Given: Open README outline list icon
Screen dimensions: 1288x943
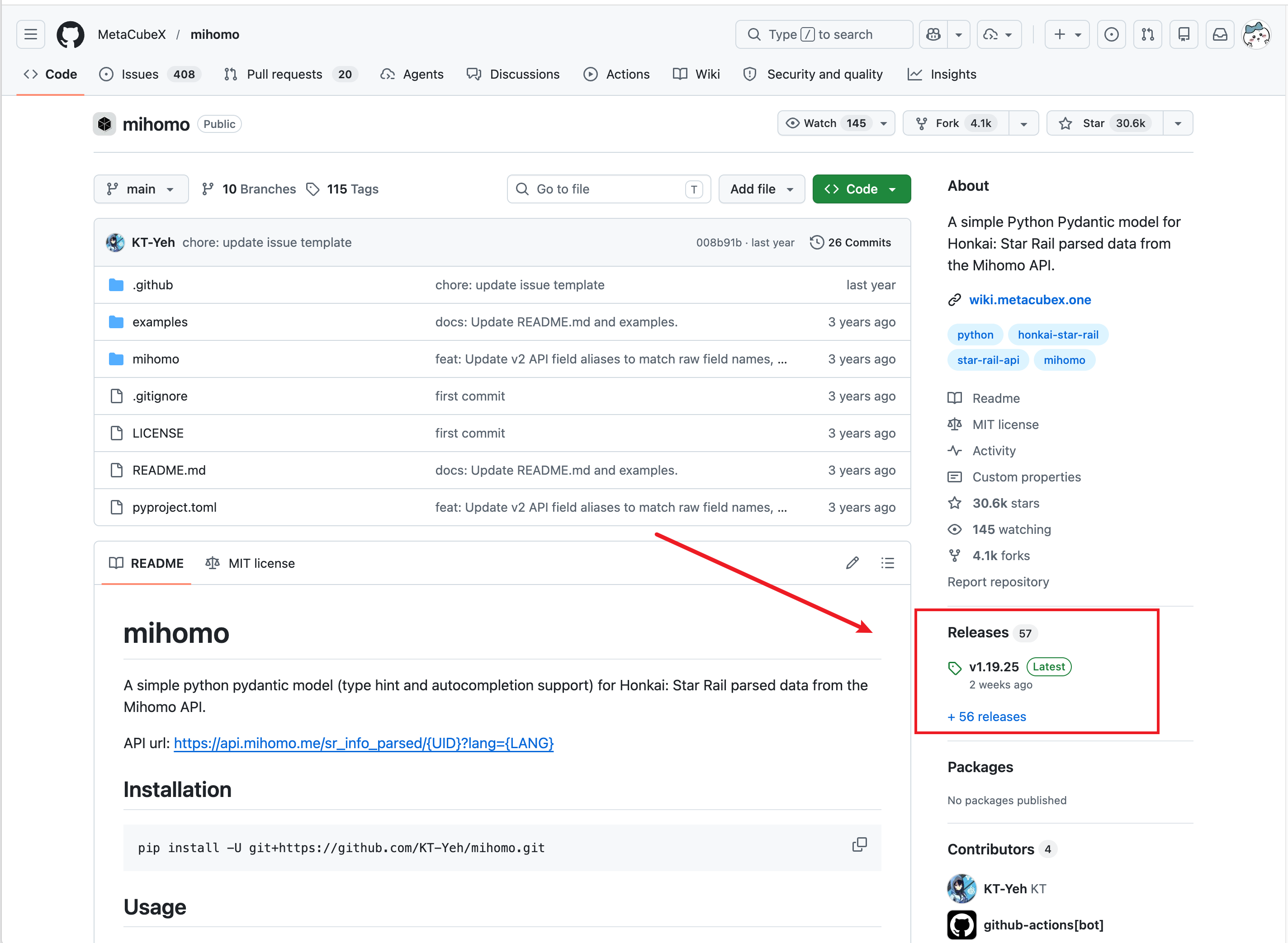Looking at the screenshot, I should tap(887, 563).
